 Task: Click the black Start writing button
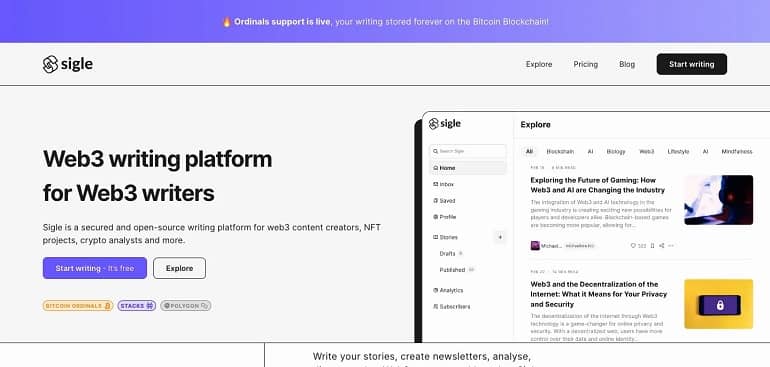point(691,64)
